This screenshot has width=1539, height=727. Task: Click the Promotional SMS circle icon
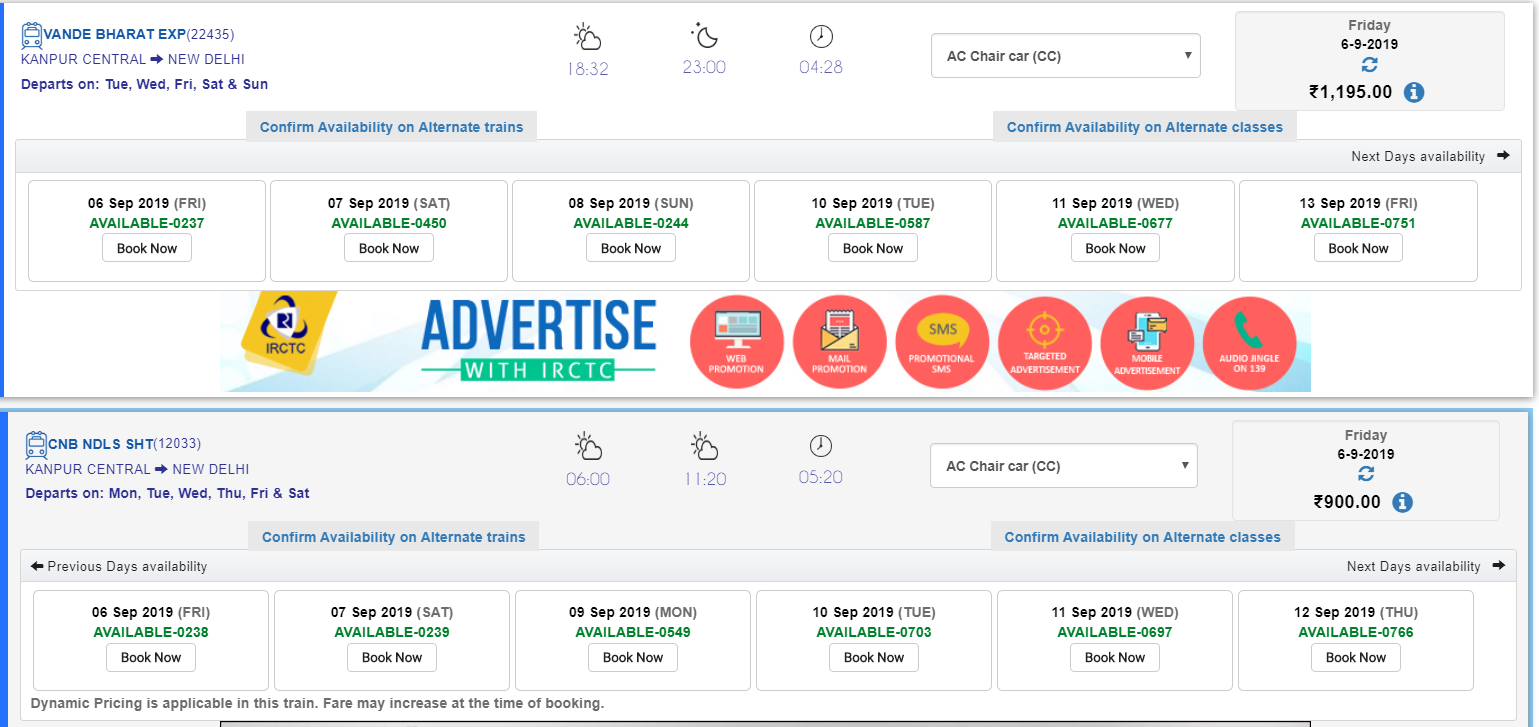coord(941,342)
